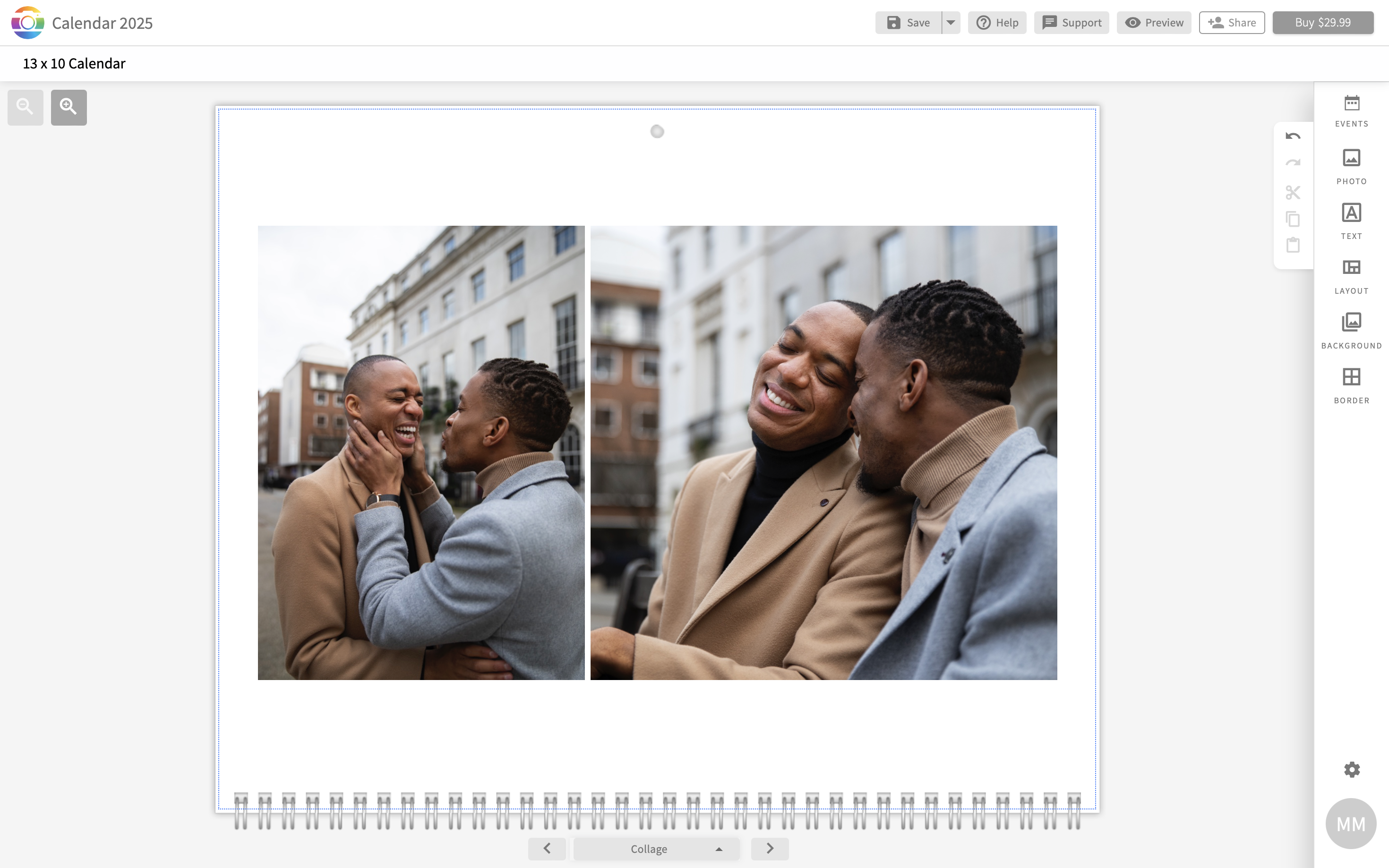Click the colorful camera app logo
1389x868 pixels.
tap(27, 22)
